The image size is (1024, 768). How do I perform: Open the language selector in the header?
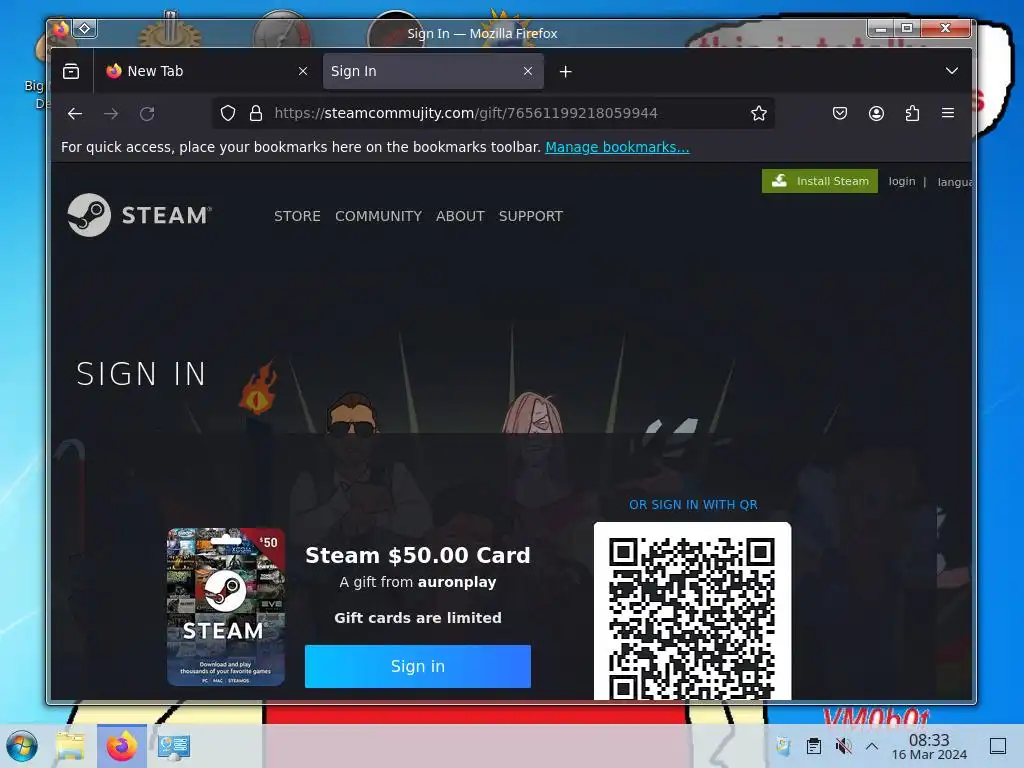(954, 182)
